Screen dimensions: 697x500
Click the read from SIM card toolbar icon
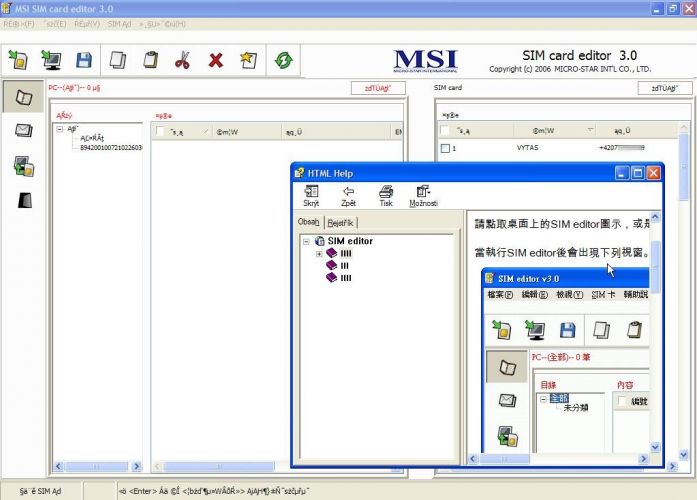pyautogui.click(x=18, y=60)
